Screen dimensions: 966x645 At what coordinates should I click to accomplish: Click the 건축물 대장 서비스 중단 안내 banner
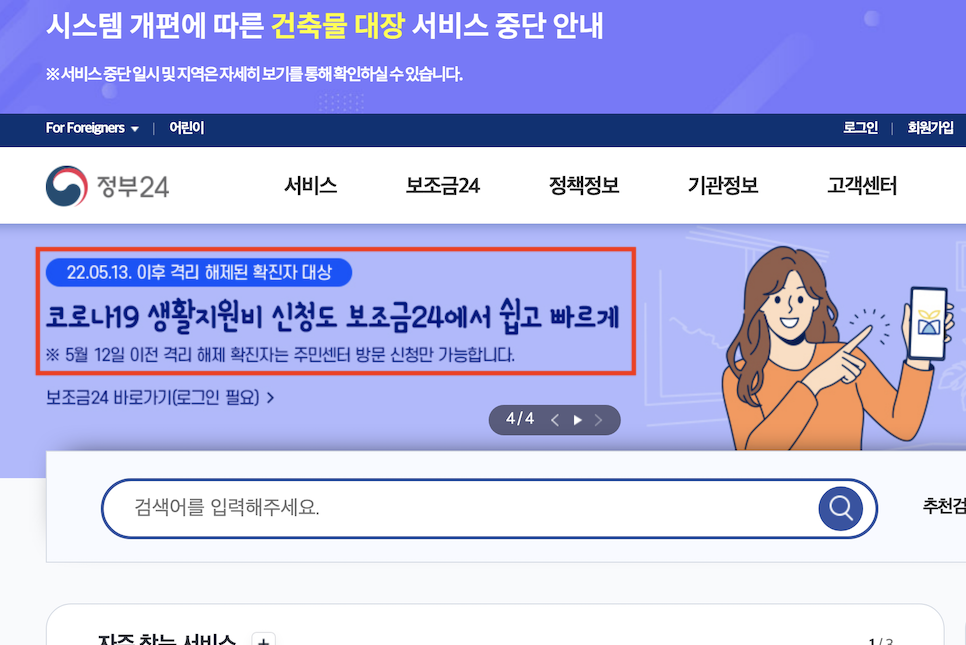[x=483, y=57]
